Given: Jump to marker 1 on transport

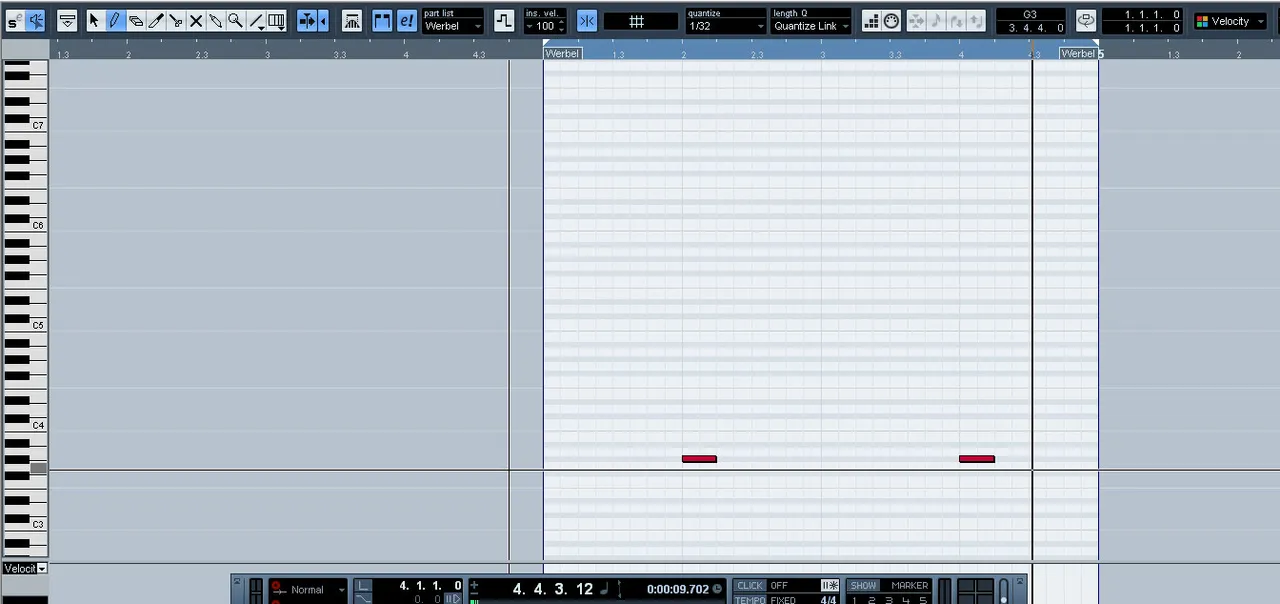Looking at the screenshot, I should click(x=855, y=599).
